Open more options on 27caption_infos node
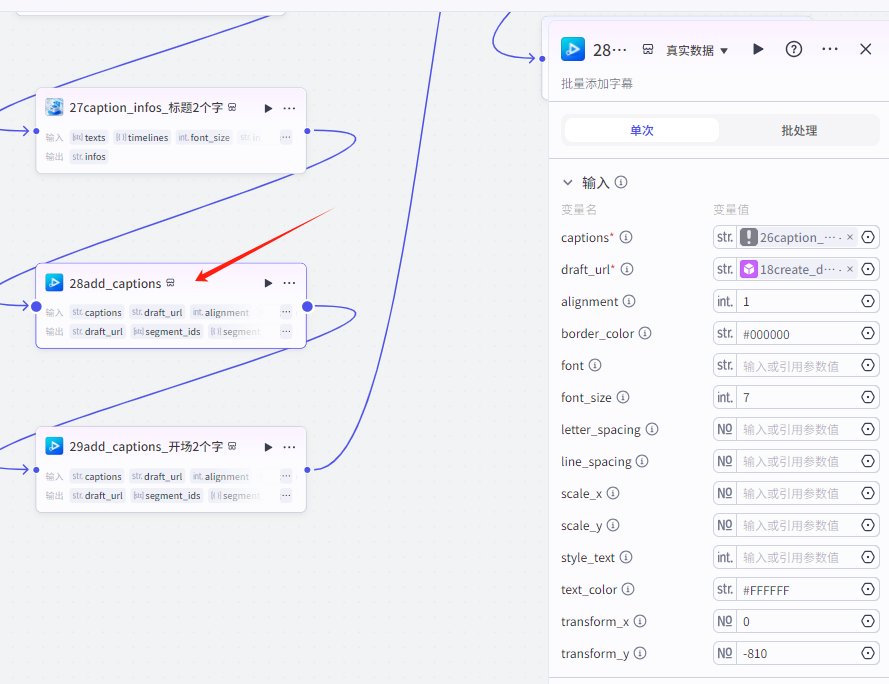 point(289,108)
